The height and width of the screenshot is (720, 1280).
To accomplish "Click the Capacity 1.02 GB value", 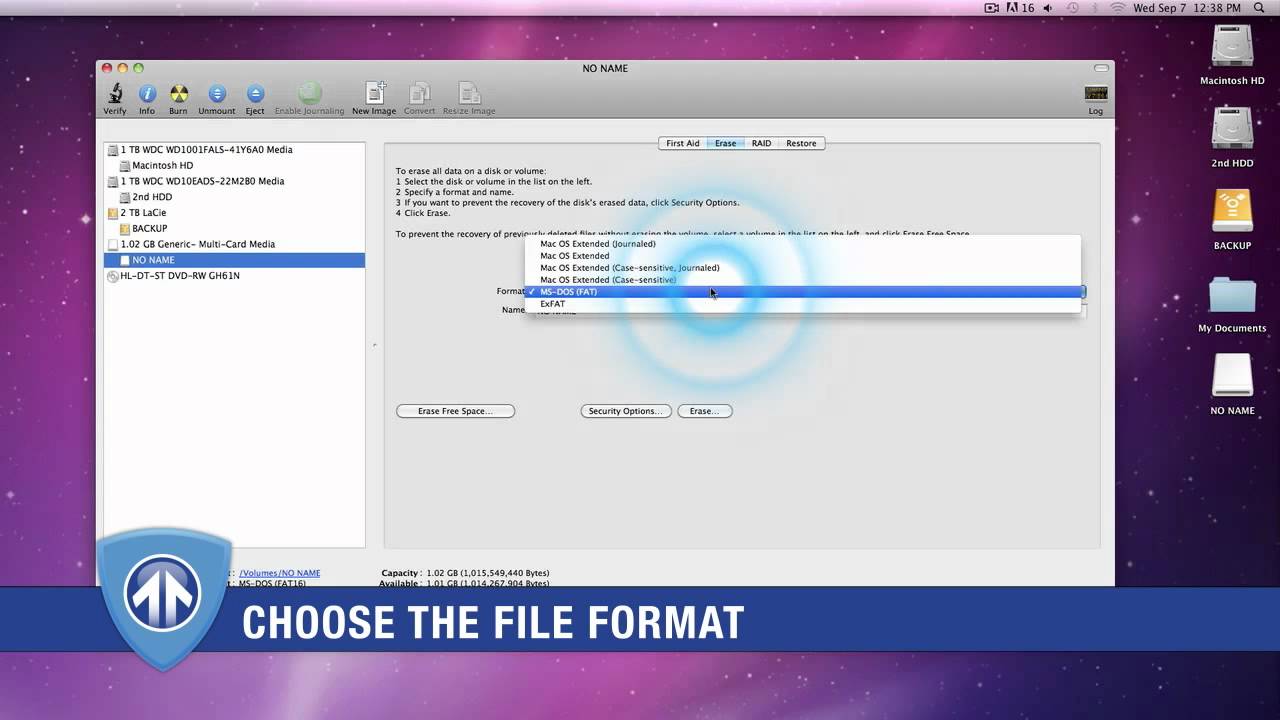I will point(487,573).
